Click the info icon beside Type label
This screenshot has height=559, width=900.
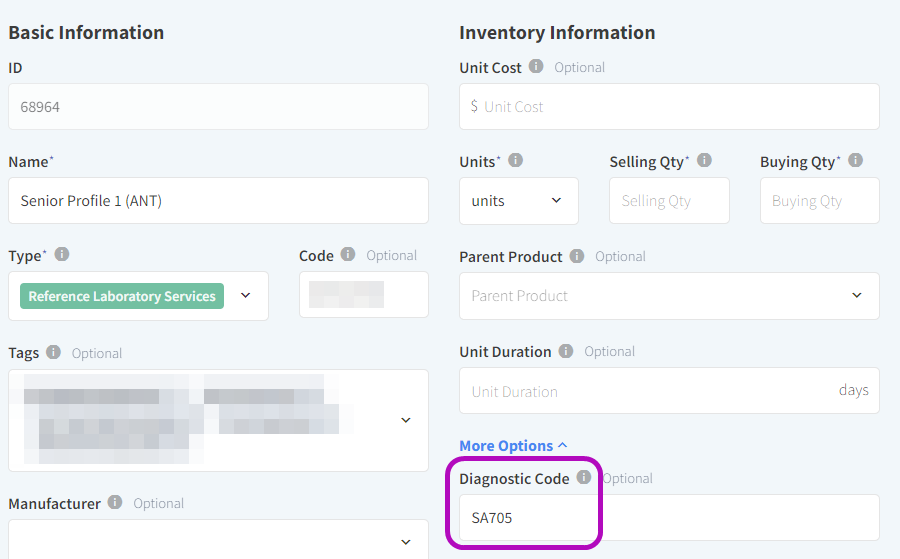click(x=62, y=255)
